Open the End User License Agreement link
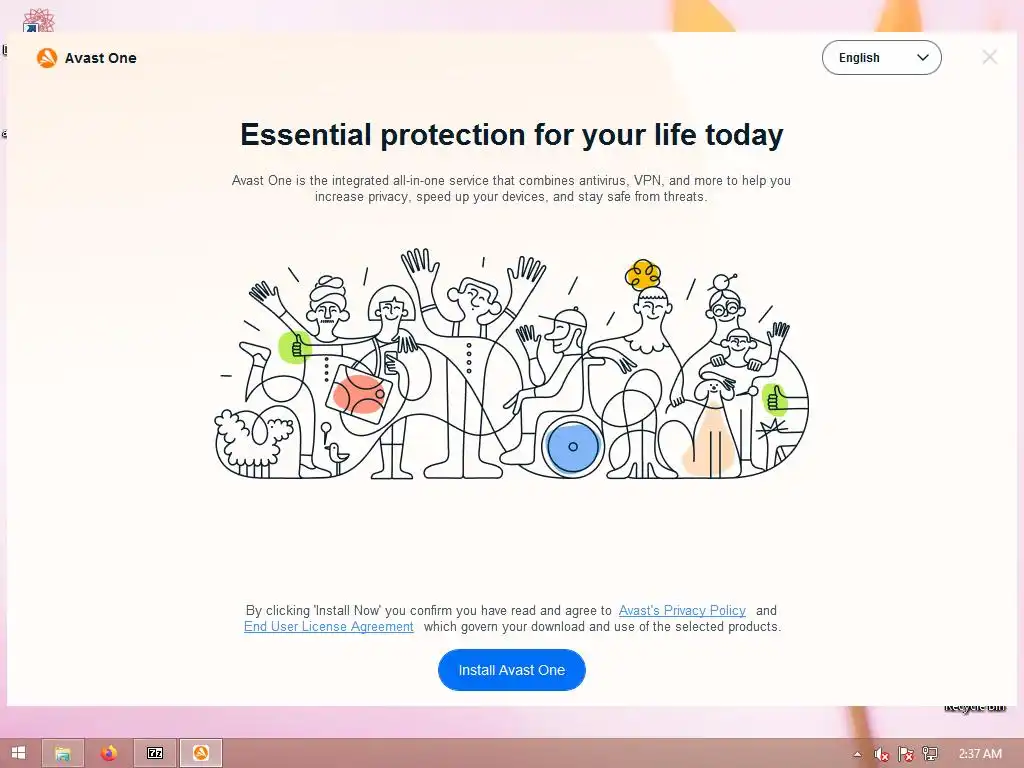The image size is (1024, 768). pos(328,626)
